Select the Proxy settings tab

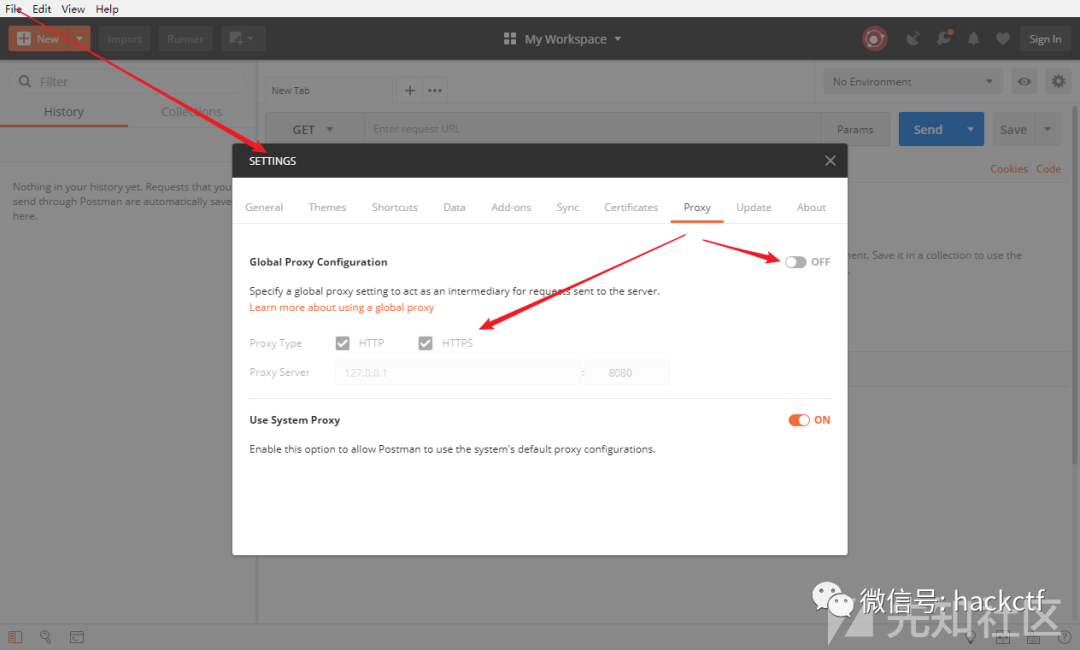697,207
